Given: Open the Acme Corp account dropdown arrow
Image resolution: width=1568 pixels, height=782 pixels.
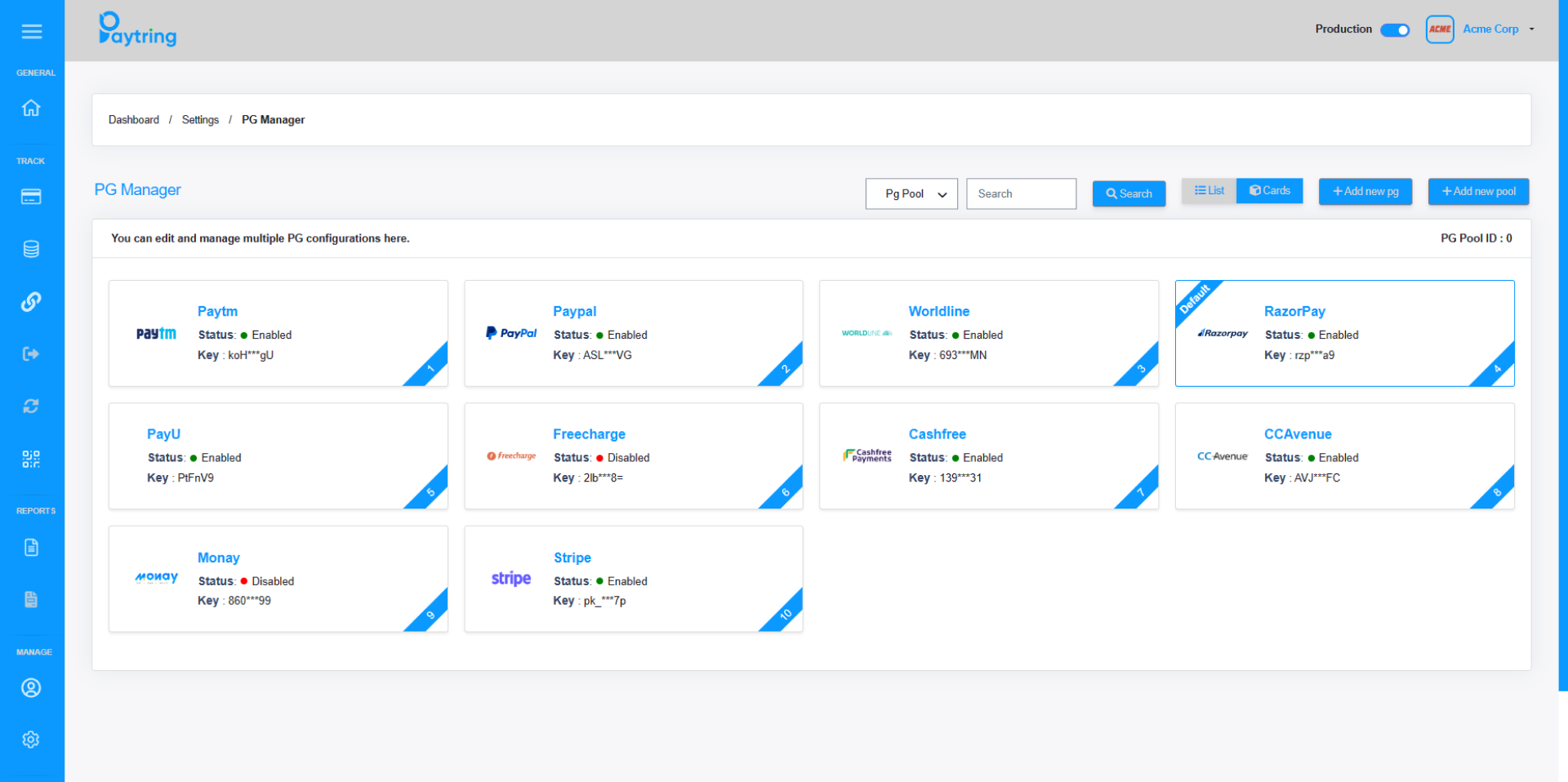Looking at the screenshot, I should tap(1532, 29).
